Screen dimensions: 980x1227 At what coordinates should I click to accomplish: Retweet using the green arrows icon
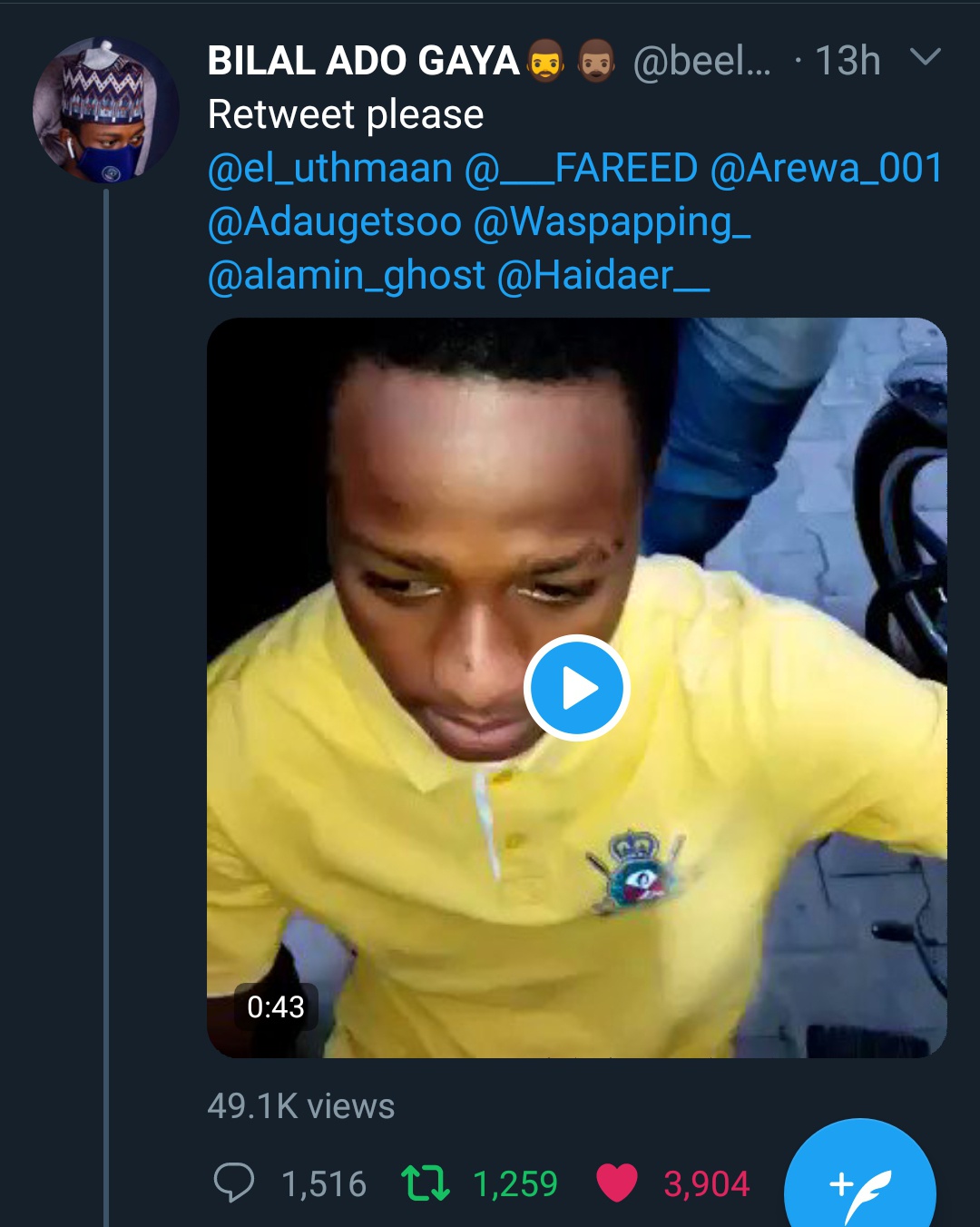[x=426, y=1183]
